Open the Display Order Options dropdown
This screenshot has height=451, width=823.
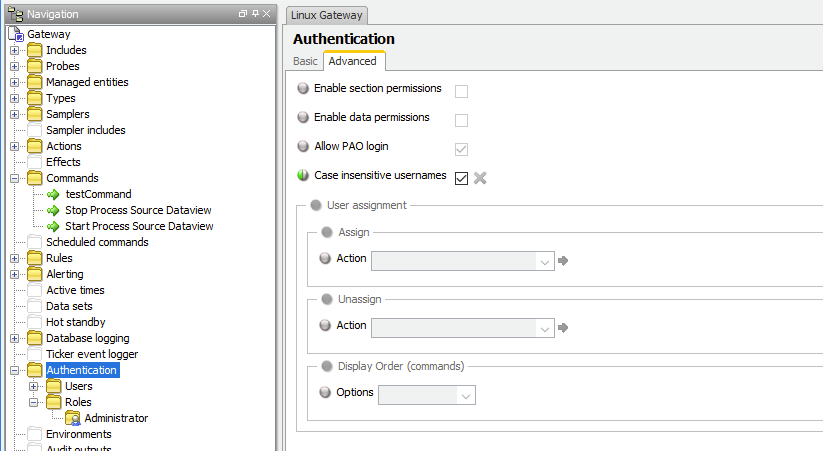pos(466,395)
